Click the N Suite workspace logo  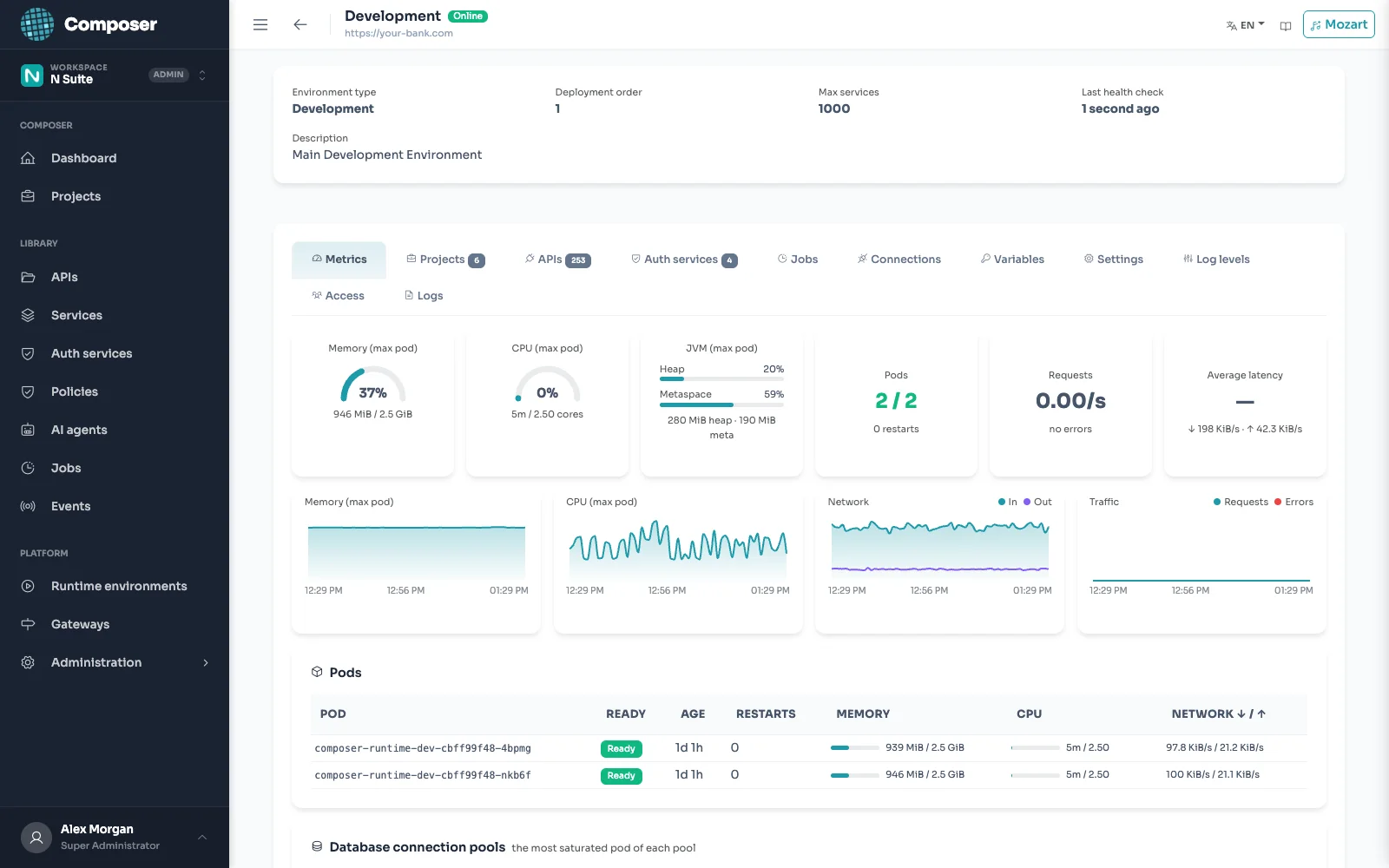32,76
